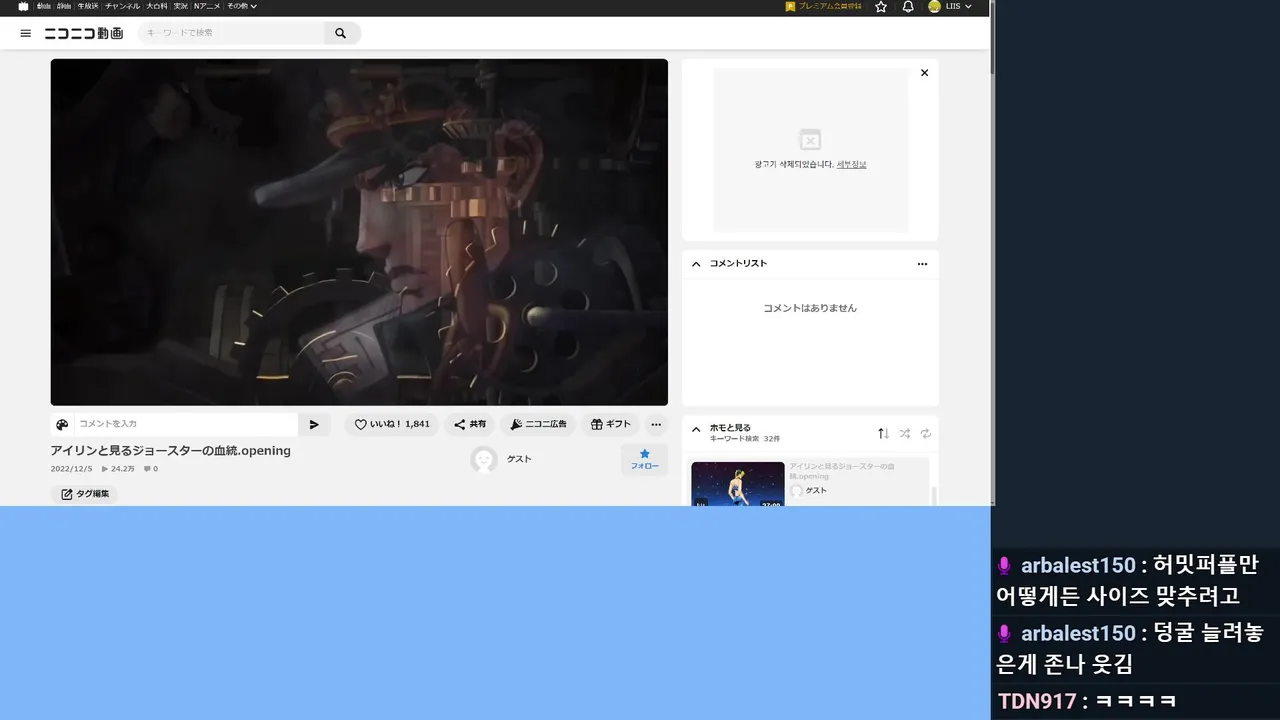This screenshot has width=1280, height=720.
Task: Click the ニコニコ動画 logo
Action: pyautogui.click(x=84, y=33)
